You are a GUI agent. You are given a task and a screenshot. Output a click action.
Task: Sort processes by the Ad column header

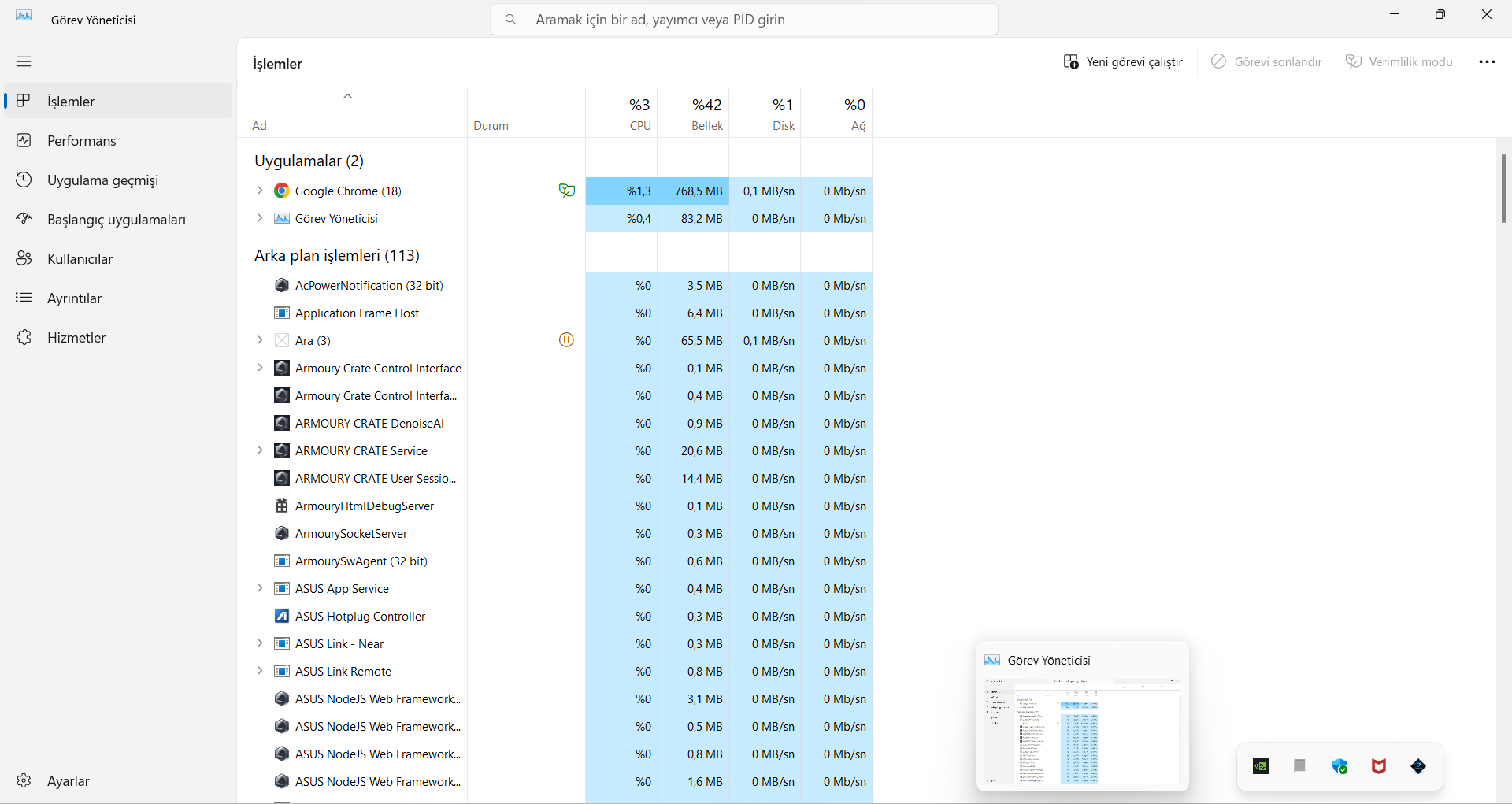pos(352,113)
